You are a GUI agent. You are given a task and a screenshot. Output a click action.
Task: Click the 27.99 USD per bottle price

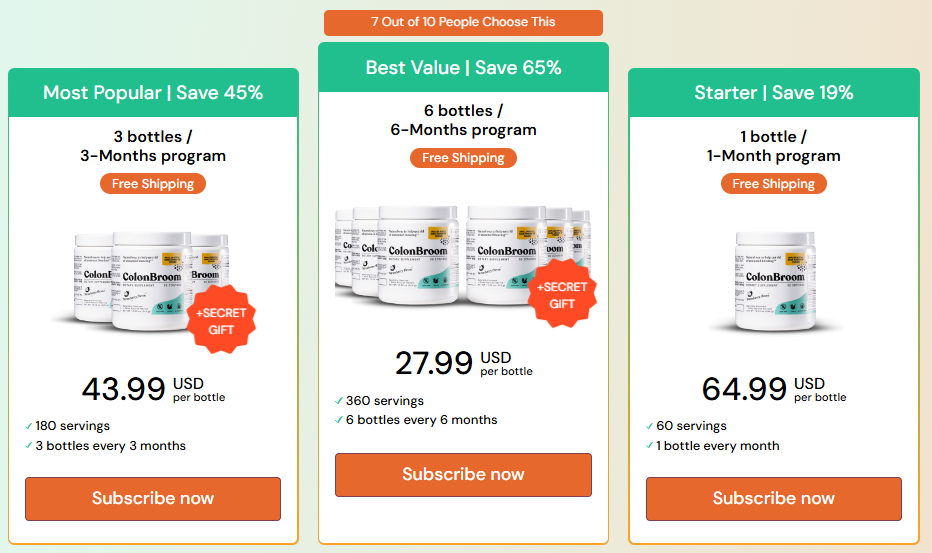[x=464, y=363]
